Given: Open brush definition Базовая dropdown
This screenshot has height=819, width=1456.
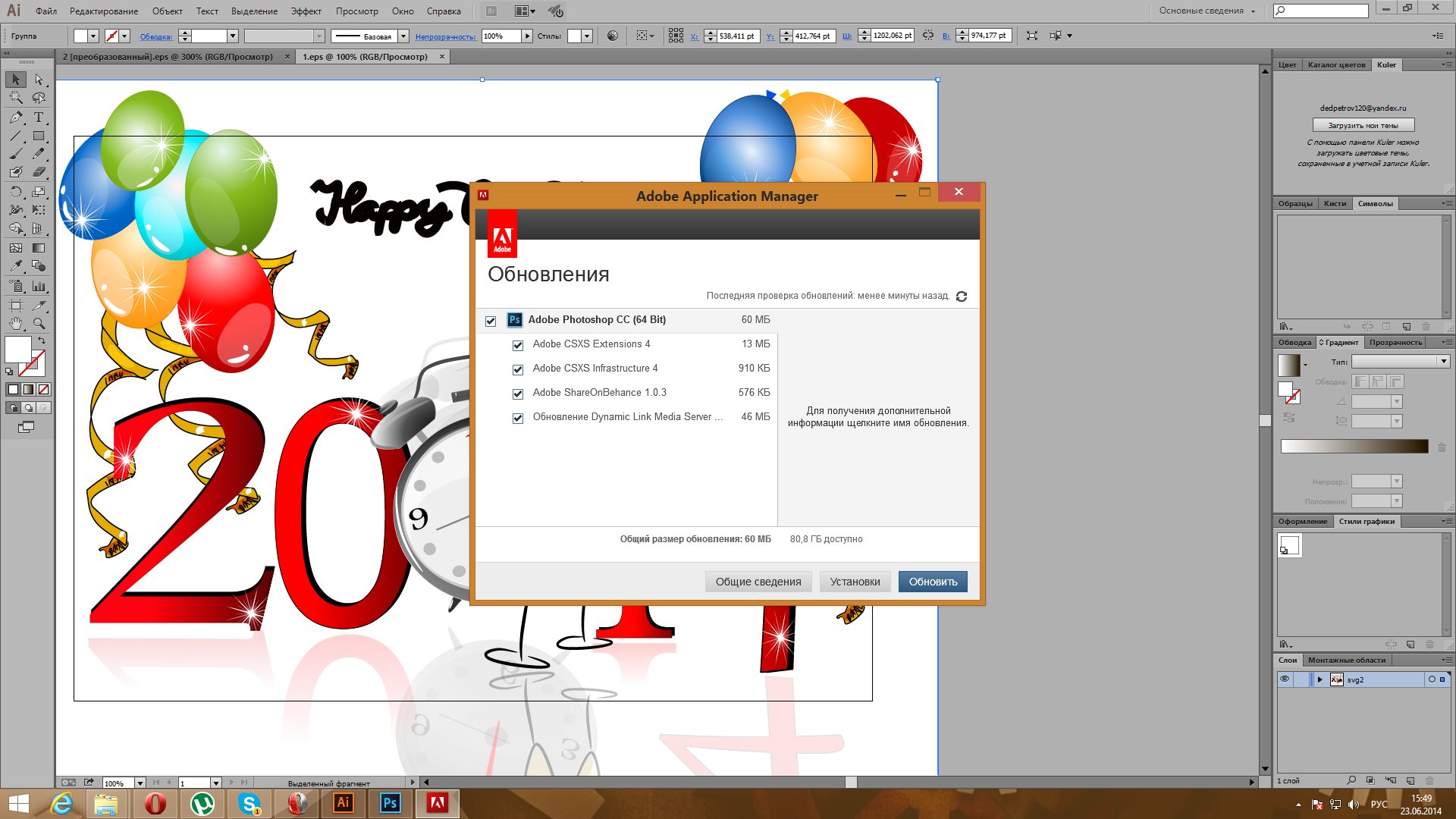Looking at the screenshot, I should [x=403, y=36].
